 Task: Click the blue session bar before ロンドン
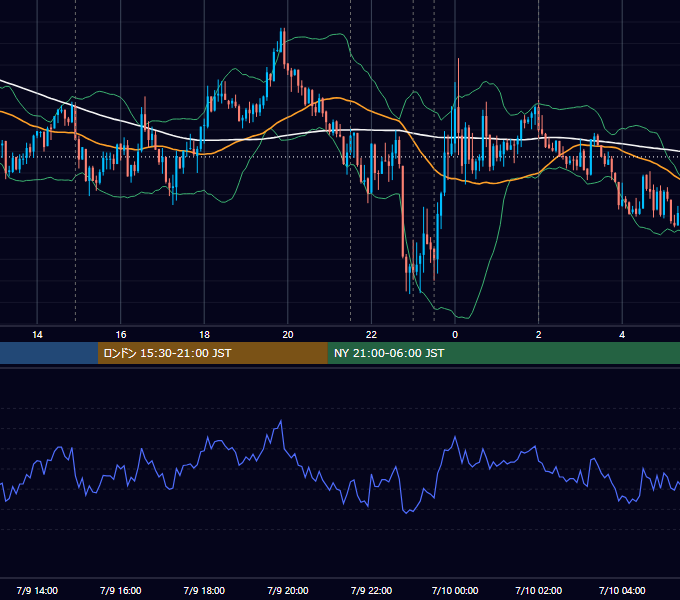[49, 353]
